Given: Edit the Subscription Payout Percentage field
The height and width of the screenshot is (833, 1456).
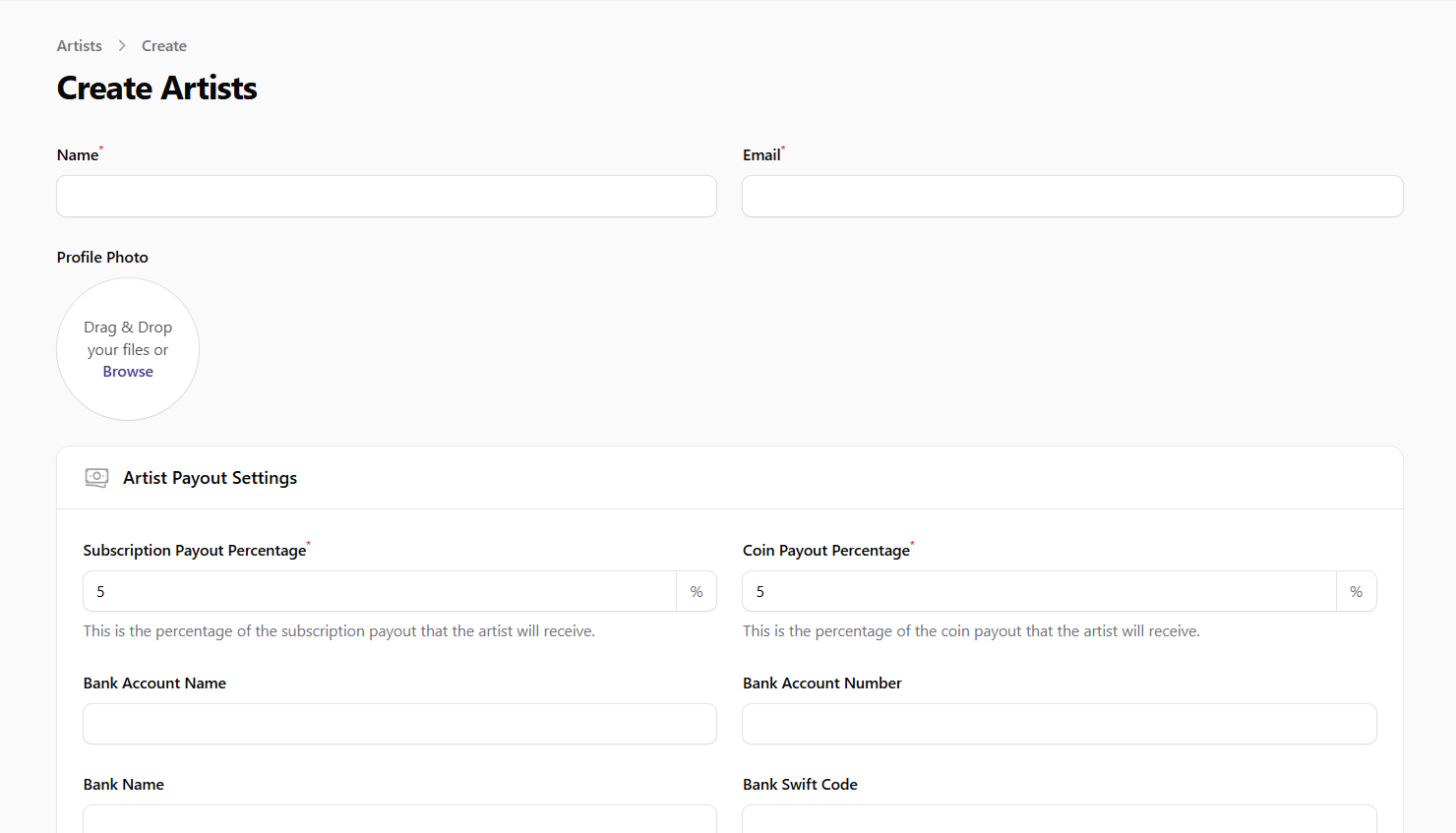Looking at the screenshot, I should (379, 592).
